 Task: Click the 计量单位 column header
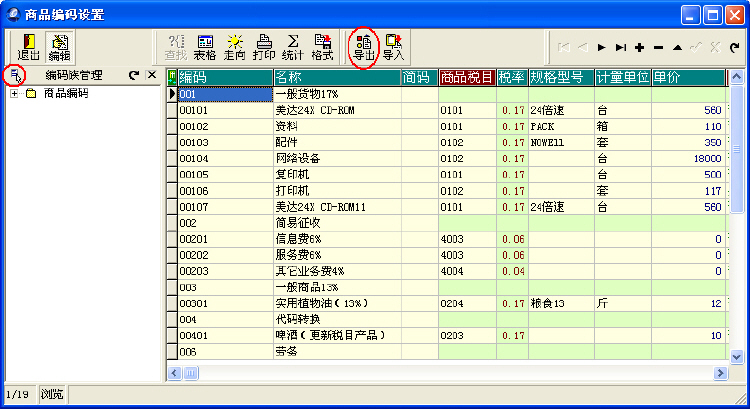coord(623,77)
